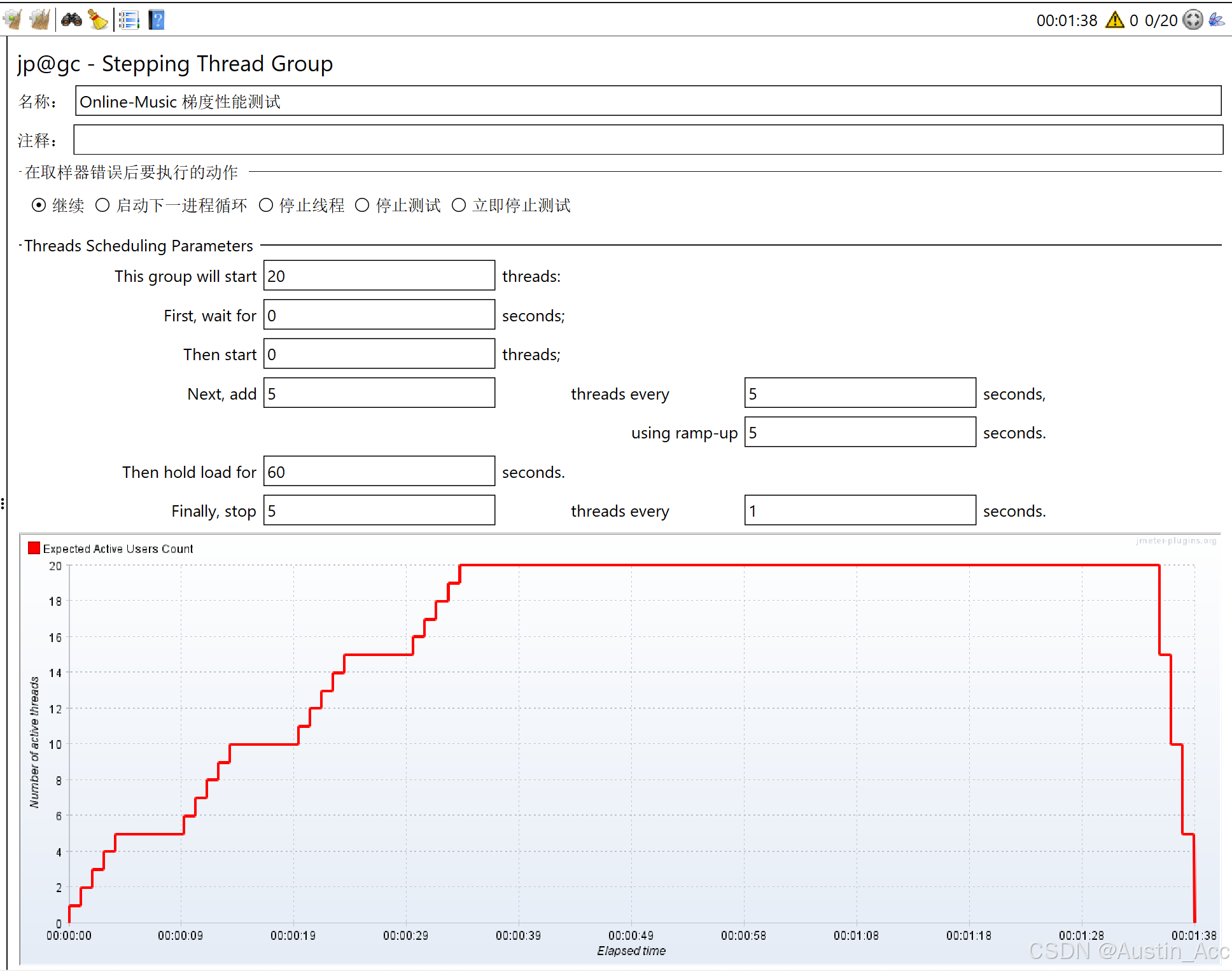Click the red Expected Active Users legend swatch
Image resolution: width=1232 pixels, height=971 pixels.
tap(34, 548)
